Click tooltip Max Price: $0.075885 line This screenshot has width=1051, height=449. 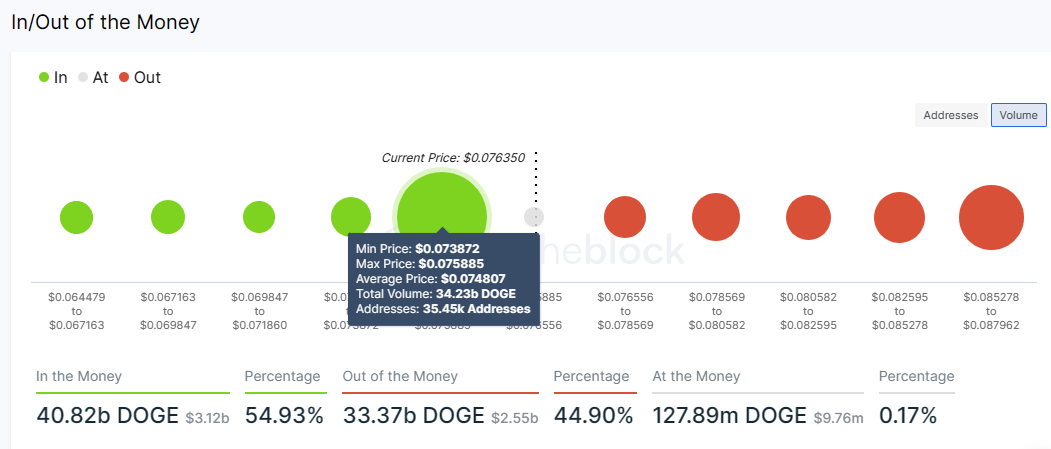pos(420,263)
